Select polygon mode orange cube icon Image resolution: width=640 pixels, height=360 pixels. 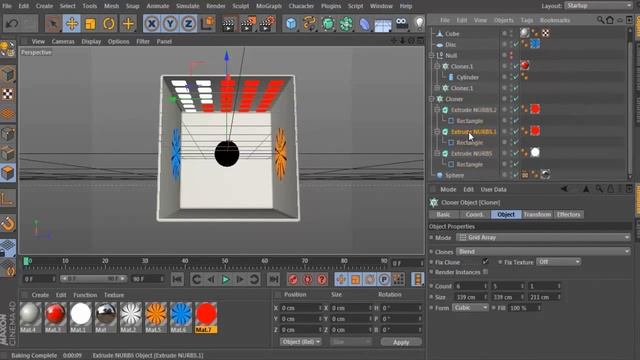[x=8, y=173]
